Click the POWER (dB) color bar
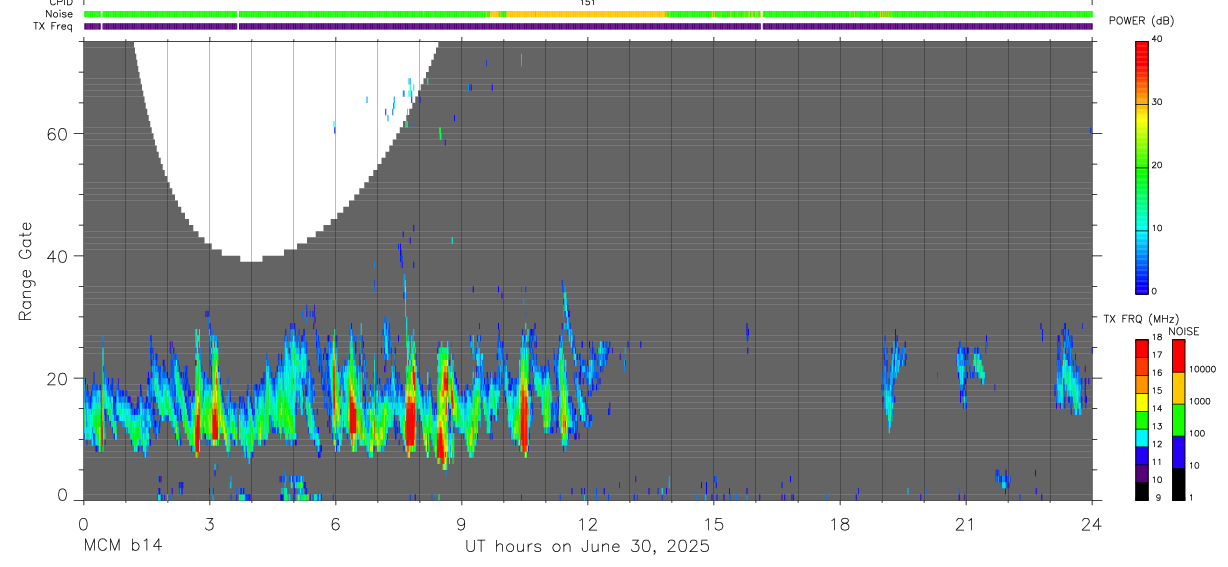Viewport: 1228px width, 567px height. 1142,166
